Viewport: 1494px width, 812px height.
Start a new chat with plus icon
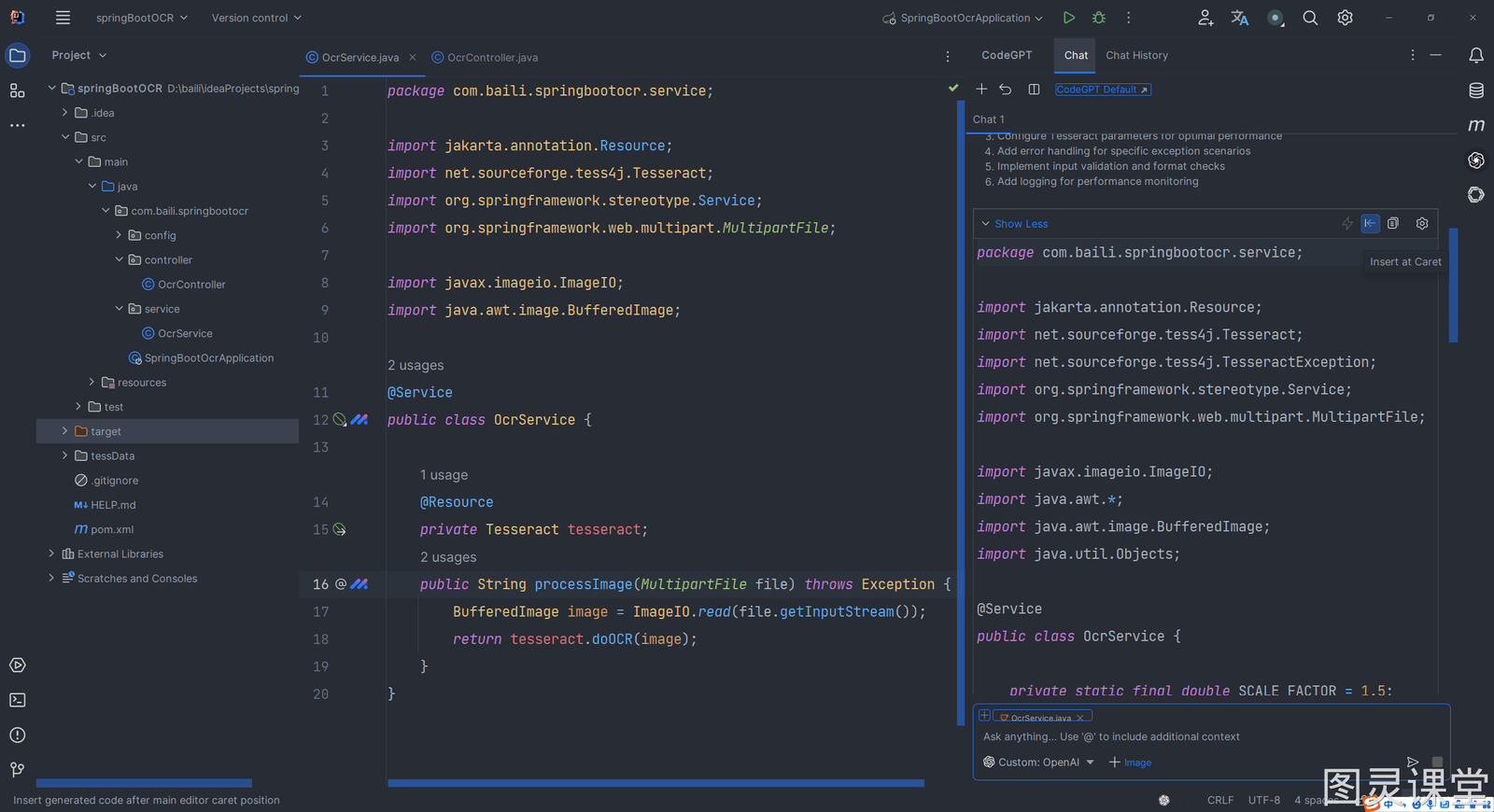(981, 90)
